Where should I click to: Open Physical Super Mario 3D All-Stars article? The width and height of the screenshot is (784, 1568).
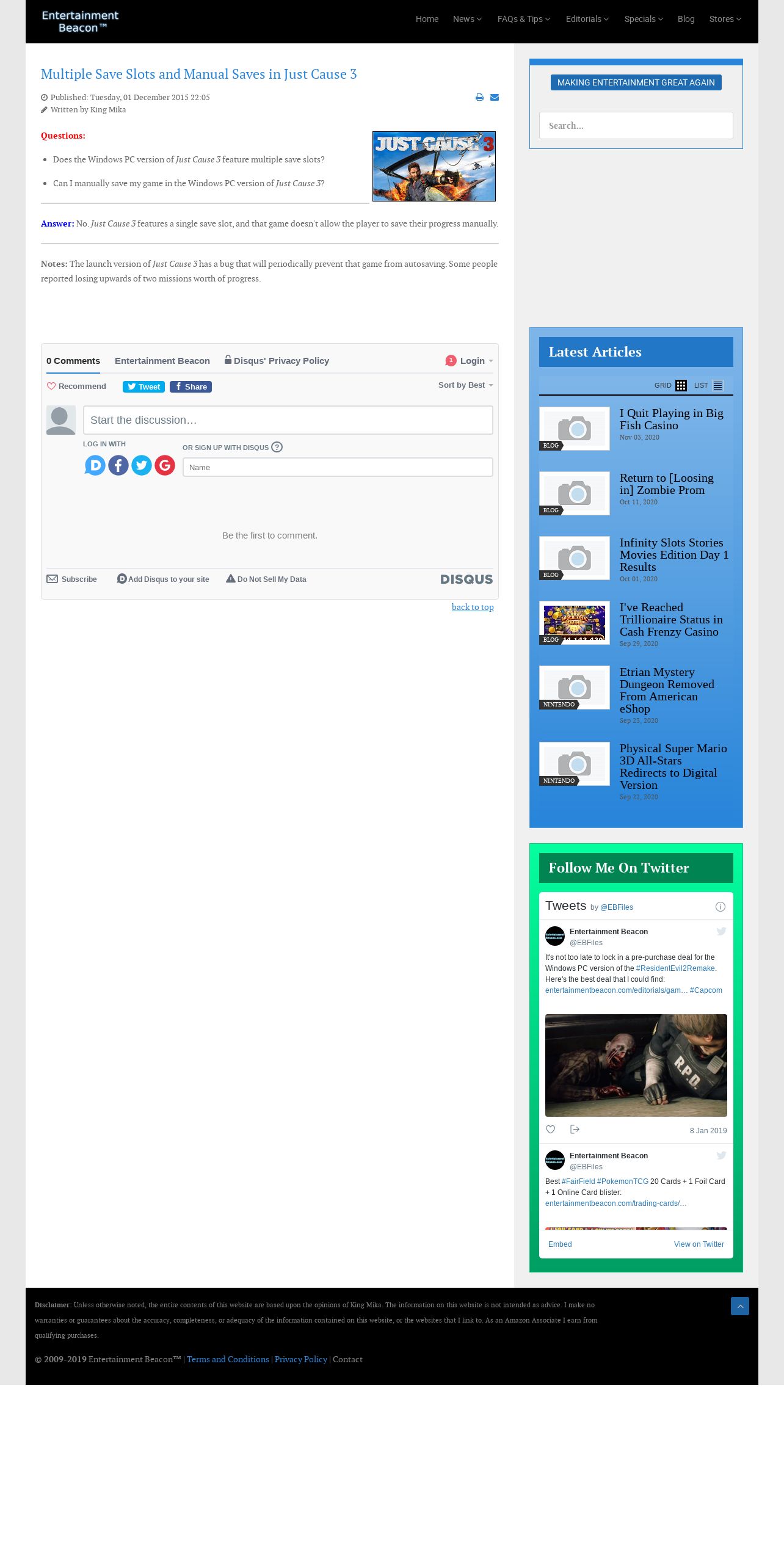click(x=673, y=767)
